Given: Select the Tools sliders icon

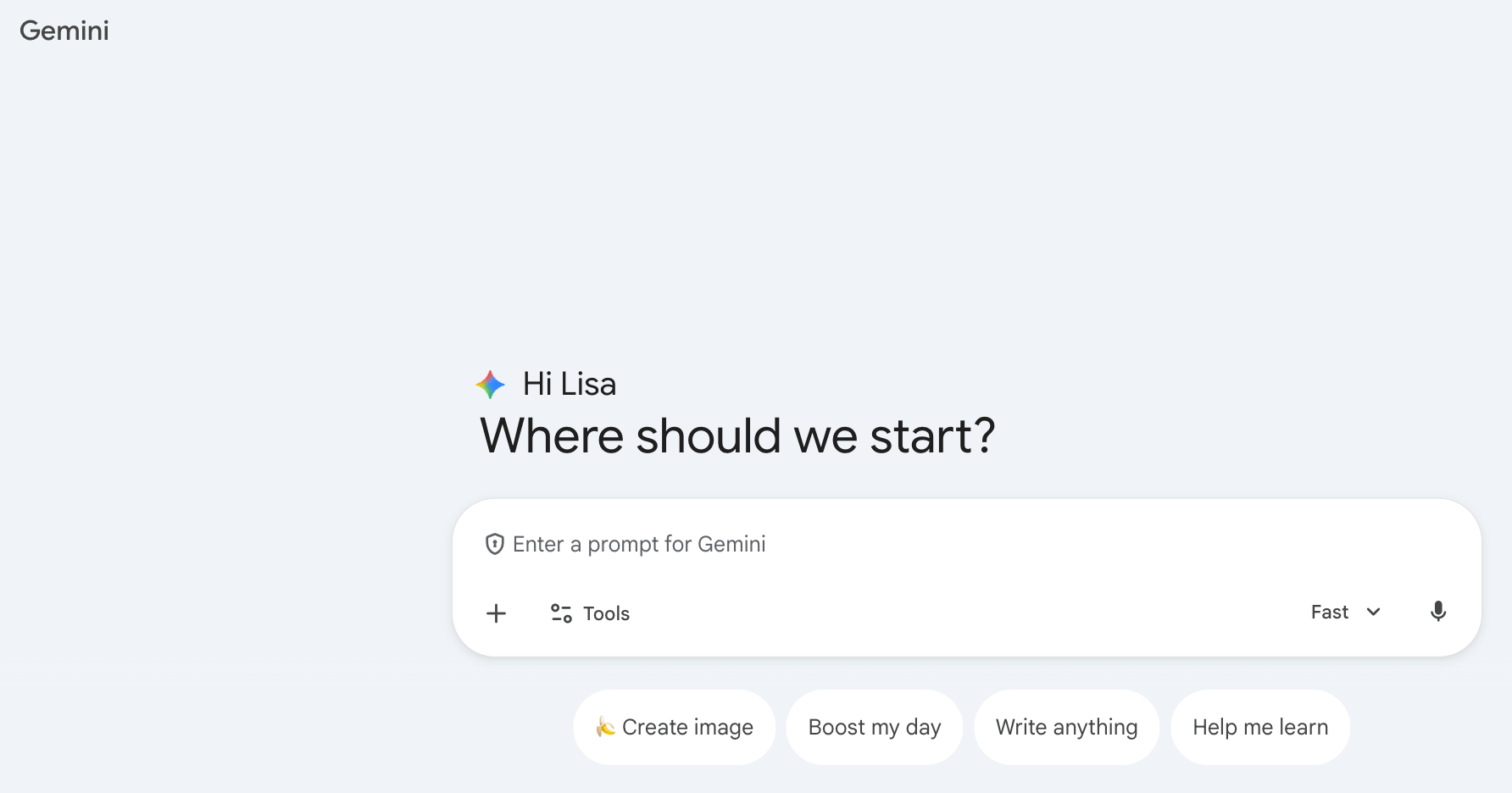Looking at the screenshot, I should click(x=560, y=613).
